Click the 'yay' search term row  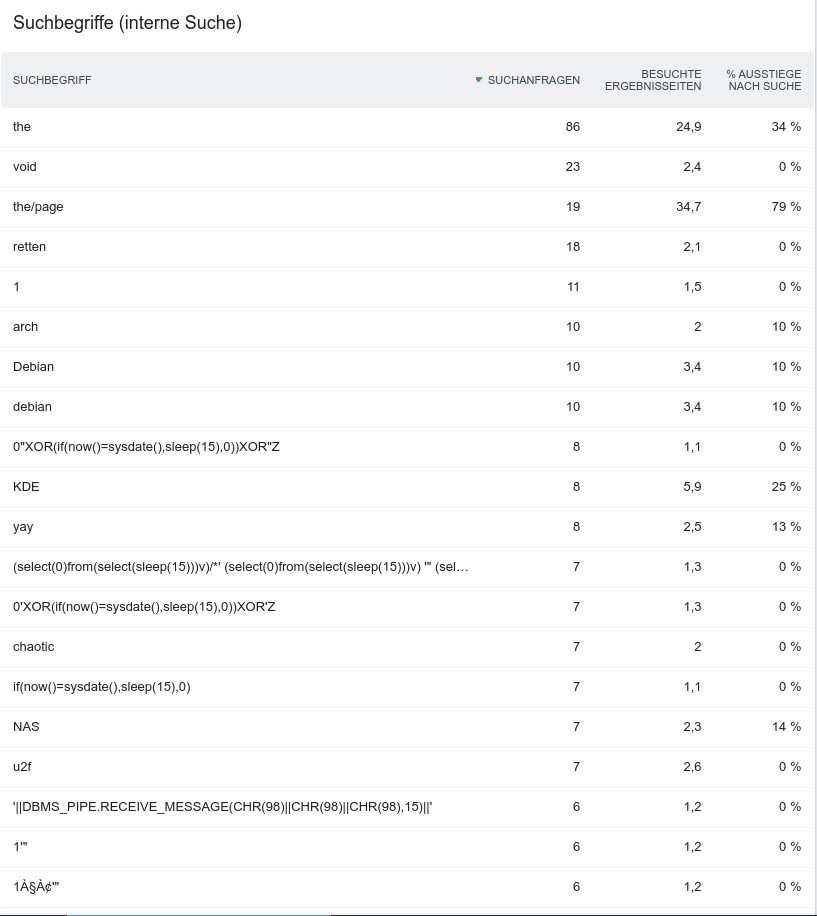pyautogui.click(x=23, y=527)
